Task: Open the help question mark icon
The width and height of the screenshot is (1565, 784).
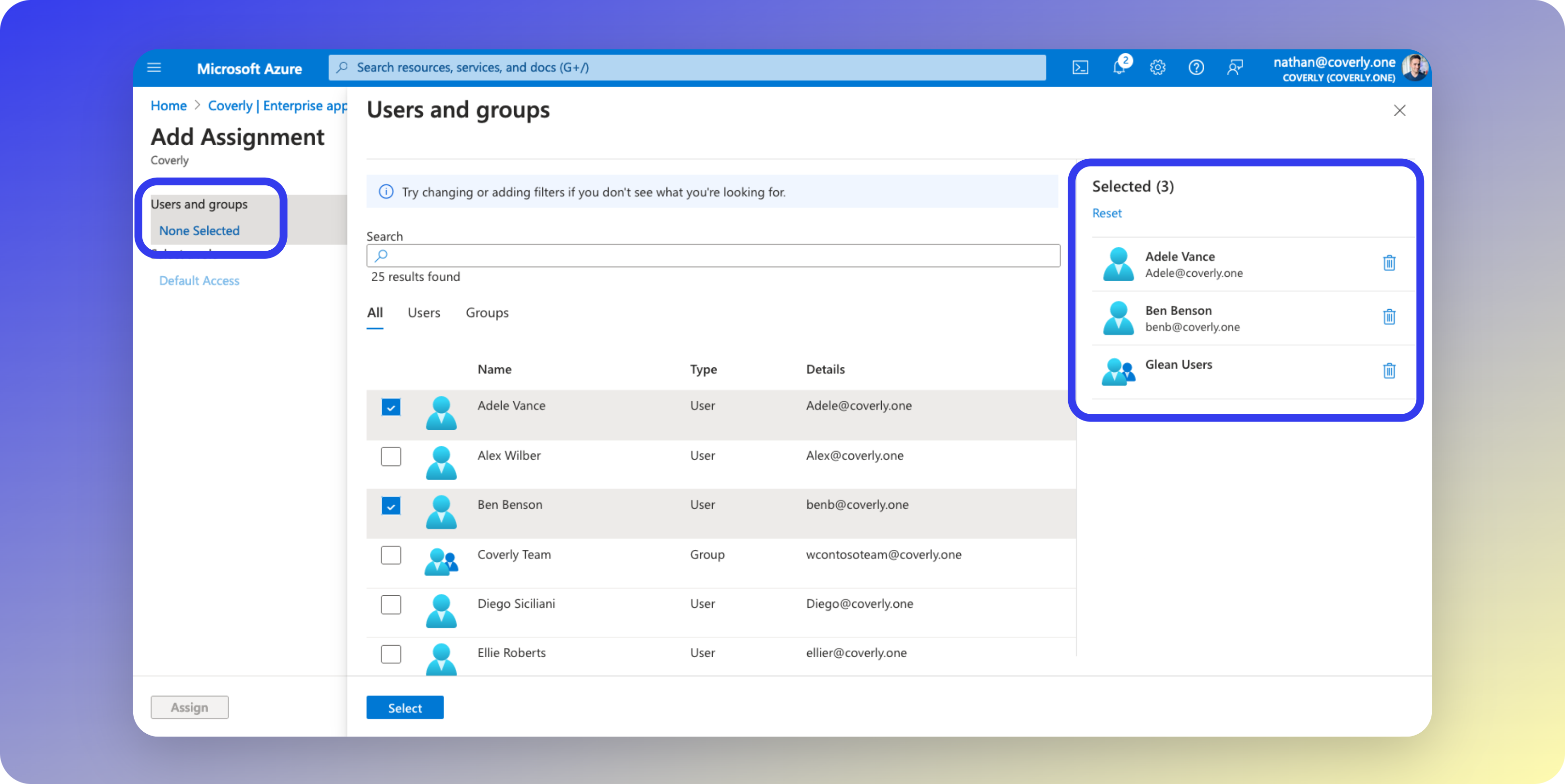Action: pos(1196,67)
